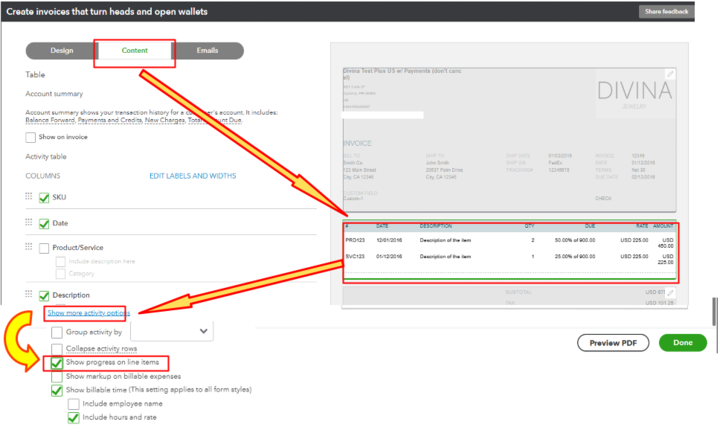Click the vertical scrollbar at right edge

[714, 312]
